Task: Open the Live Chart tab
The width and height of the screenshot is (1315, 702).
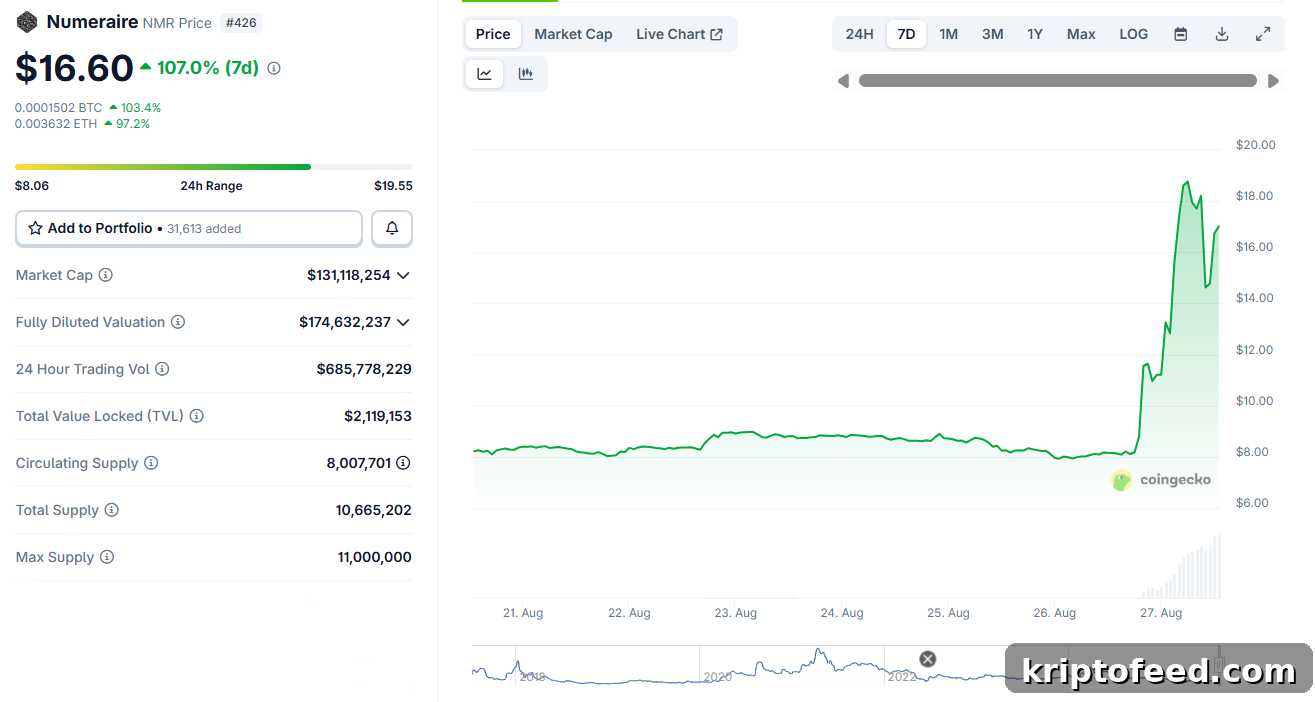Action: (679, 34)
